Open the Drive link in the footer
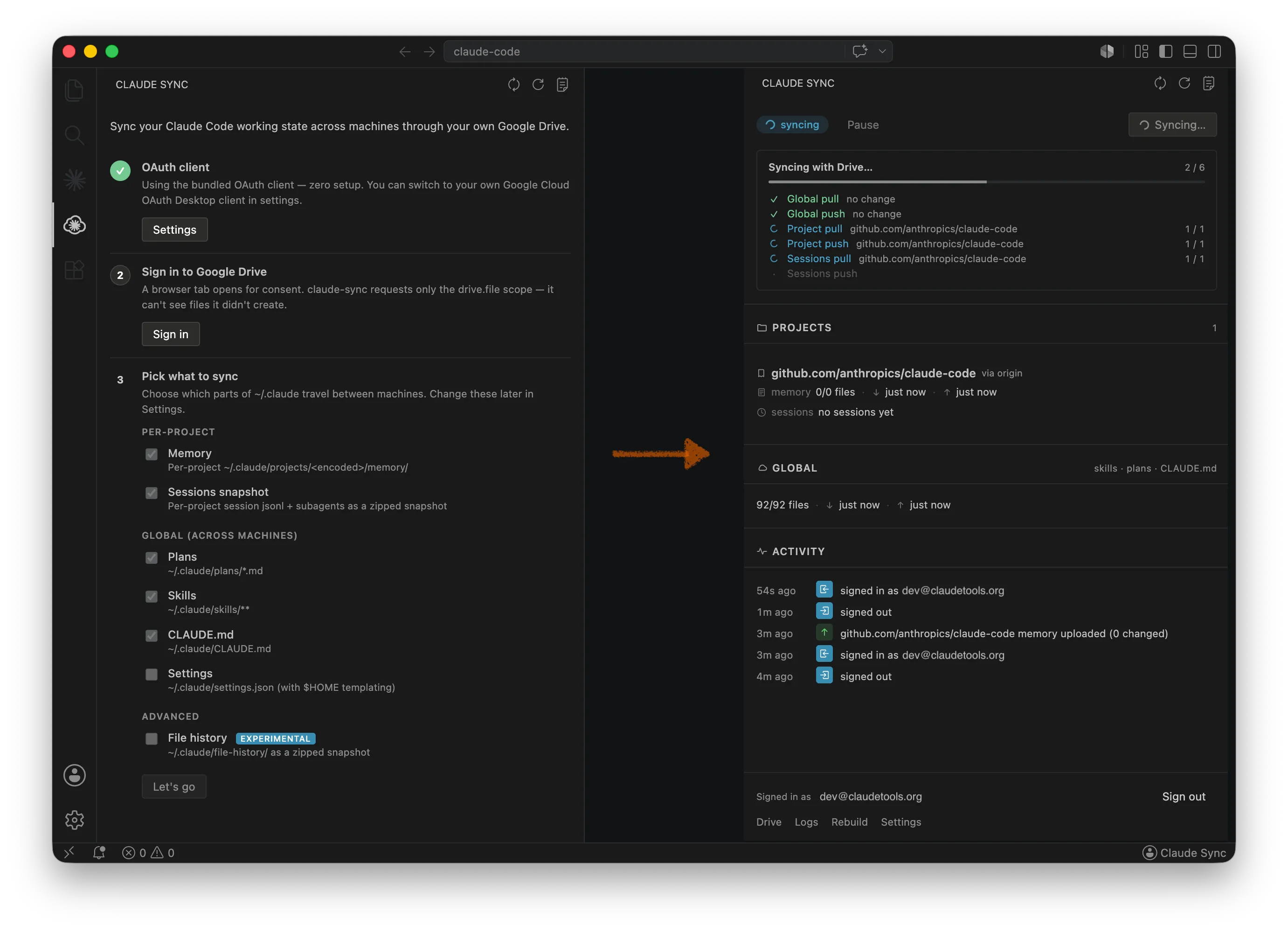Screen dimensions: 1288x932 [x=769, y=822]
